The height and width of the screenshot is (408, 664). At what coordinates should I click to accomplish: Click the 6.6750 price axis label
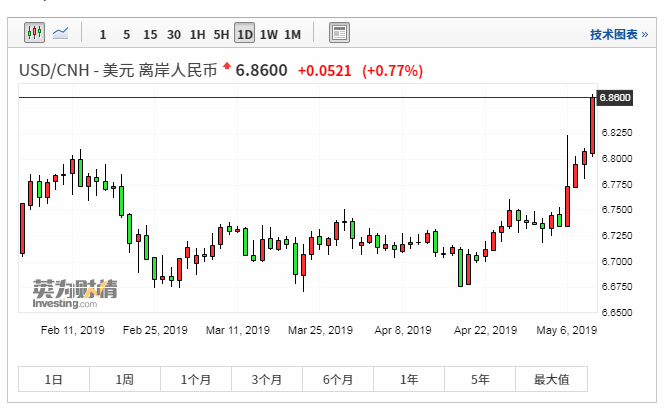pyautogui.click(x=617, y=287)
